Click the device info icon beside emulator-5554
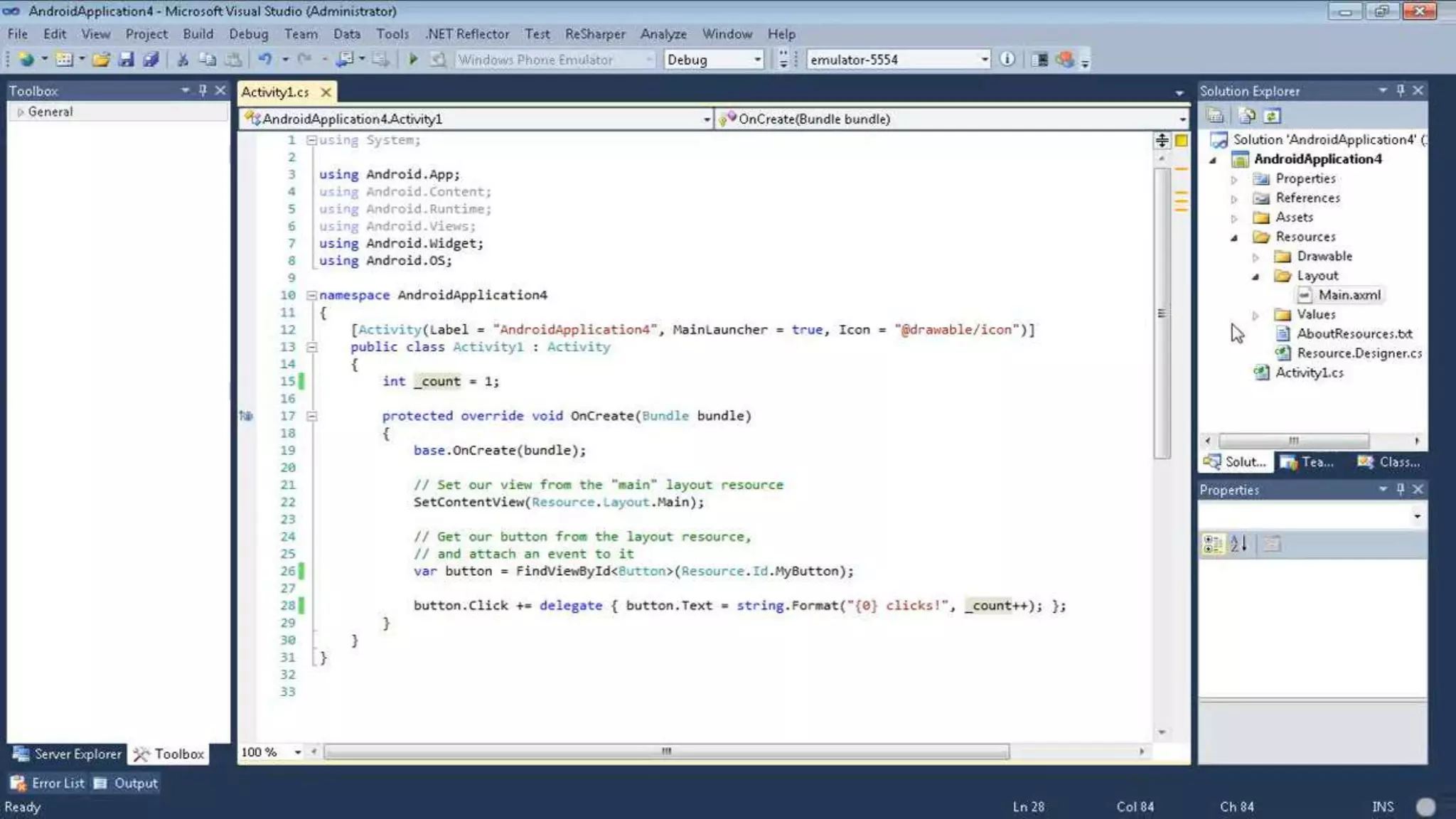The height and width of the screenshot is (819, 1456). 1007,60
